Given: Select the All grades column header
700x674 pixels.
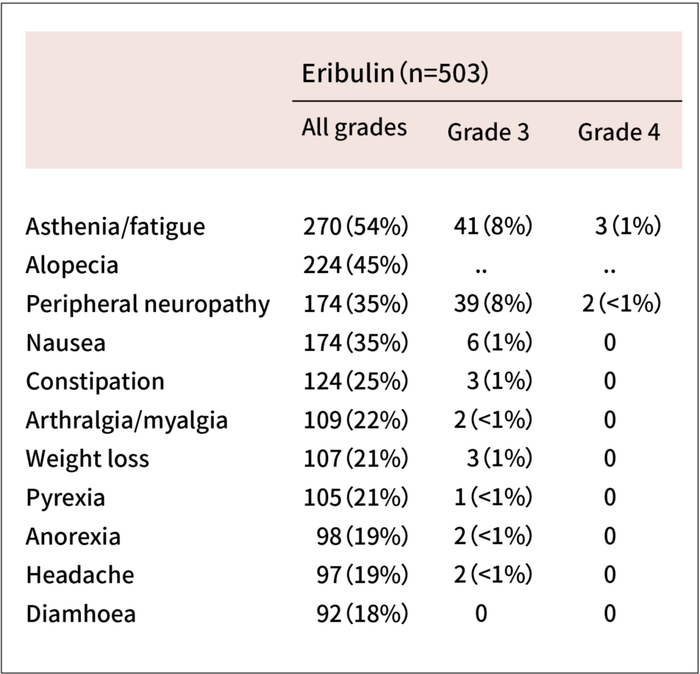Looking at the screenshot, I should click(354, 128).
